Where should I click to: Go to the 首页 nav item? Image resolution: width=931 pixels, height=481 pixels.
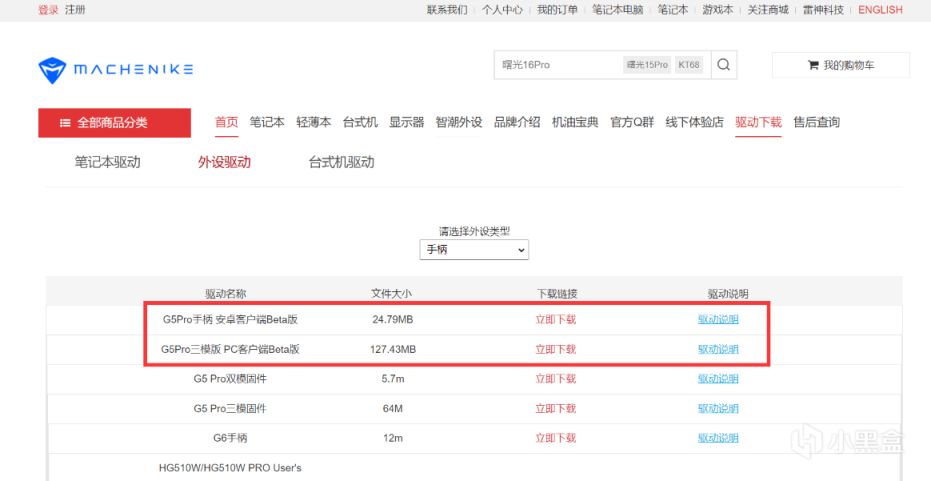click(226, 122)
